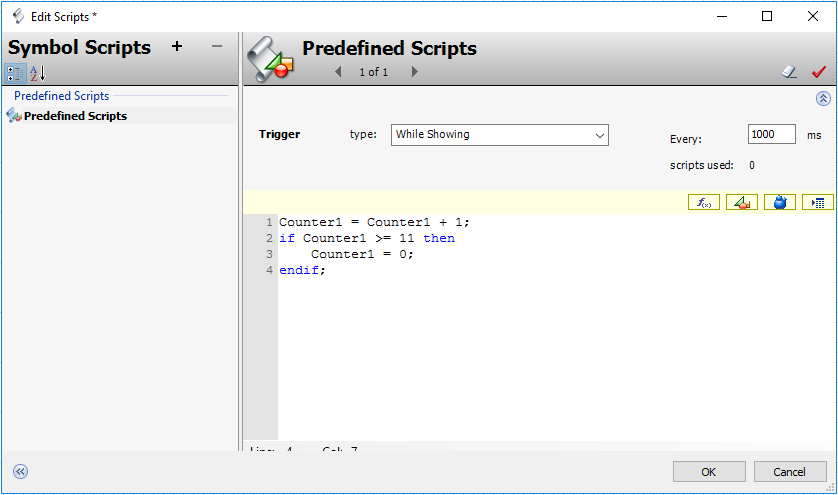
Task: Click the blue figure icon in script toolbar
Action: (780, 203)
